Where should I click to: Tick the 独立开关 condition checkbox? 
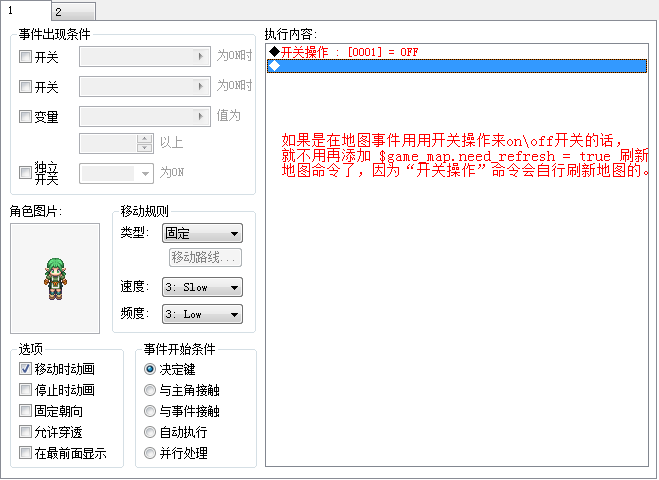[x=25, y=172]
